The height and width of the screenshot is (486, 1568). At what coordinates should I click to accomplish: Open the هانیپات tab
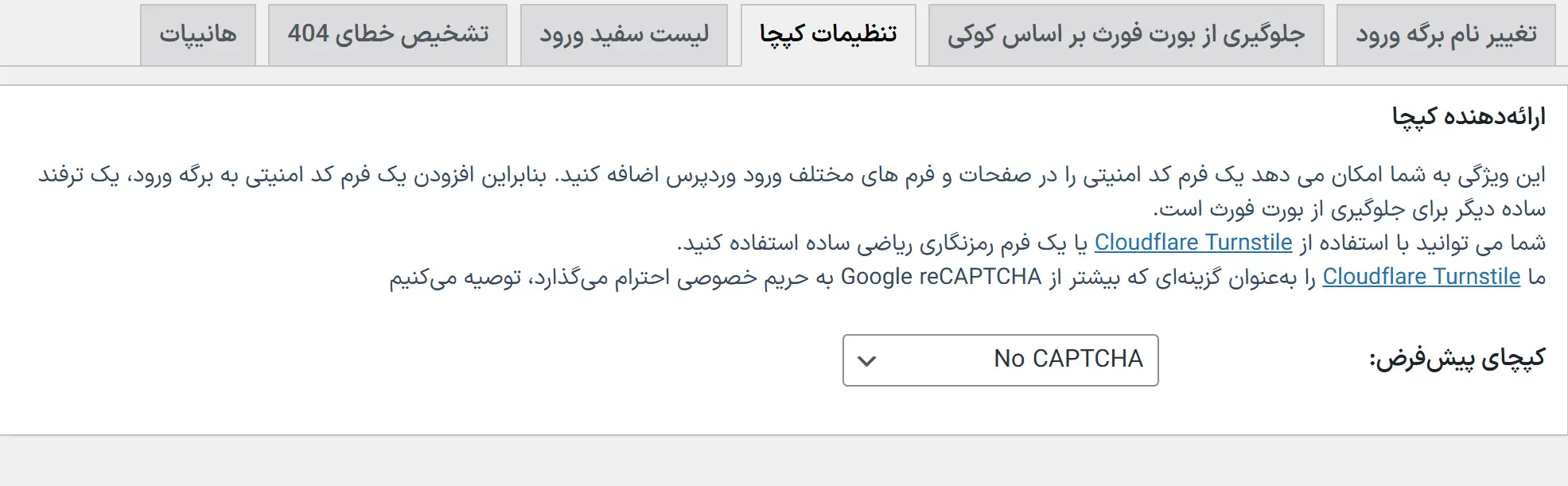tap(198, 35)
